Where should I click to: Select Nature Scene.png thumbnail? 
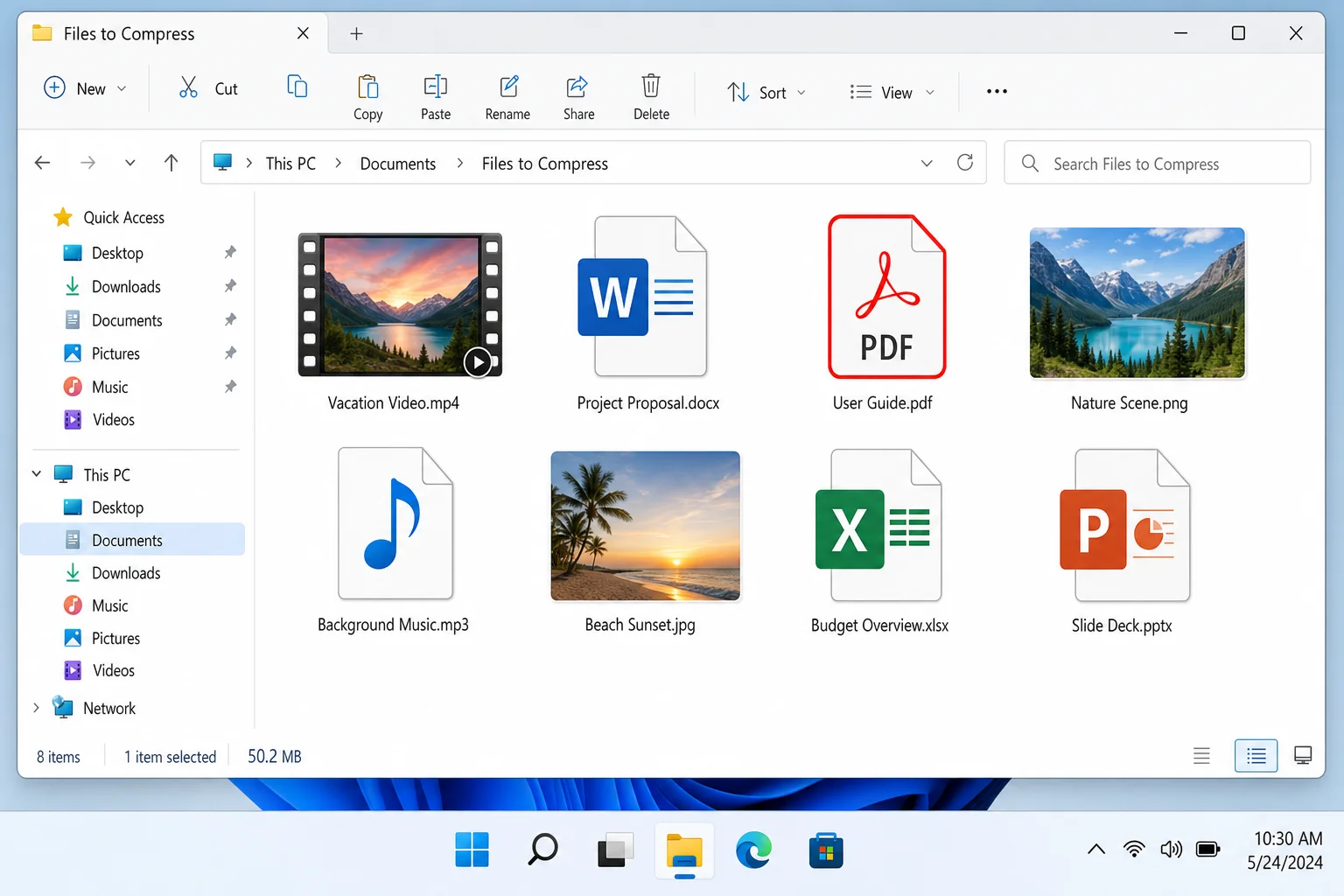[1137, 303]
